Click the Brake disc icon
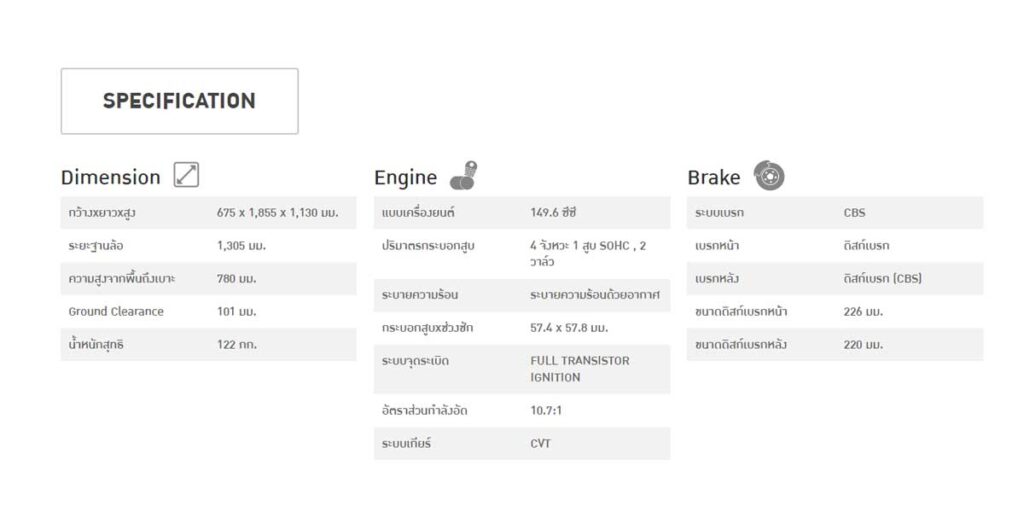The image size is (1024, 512). (768, 176)
